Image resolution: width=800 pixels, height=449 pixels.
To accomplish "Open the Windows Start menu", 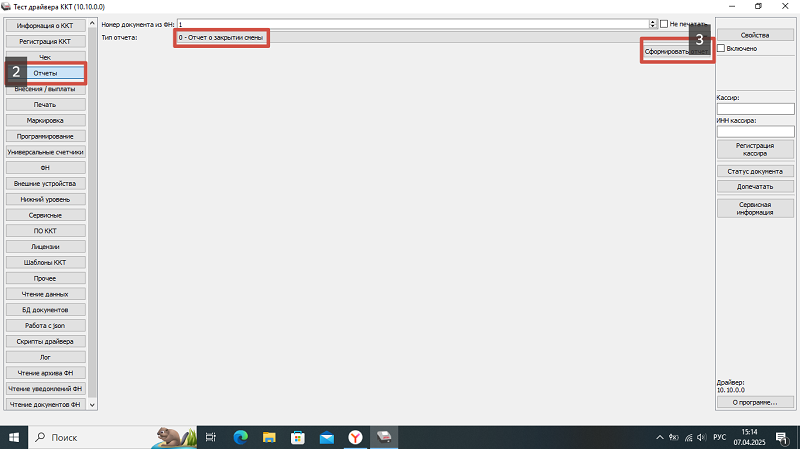I will point(14,437).
